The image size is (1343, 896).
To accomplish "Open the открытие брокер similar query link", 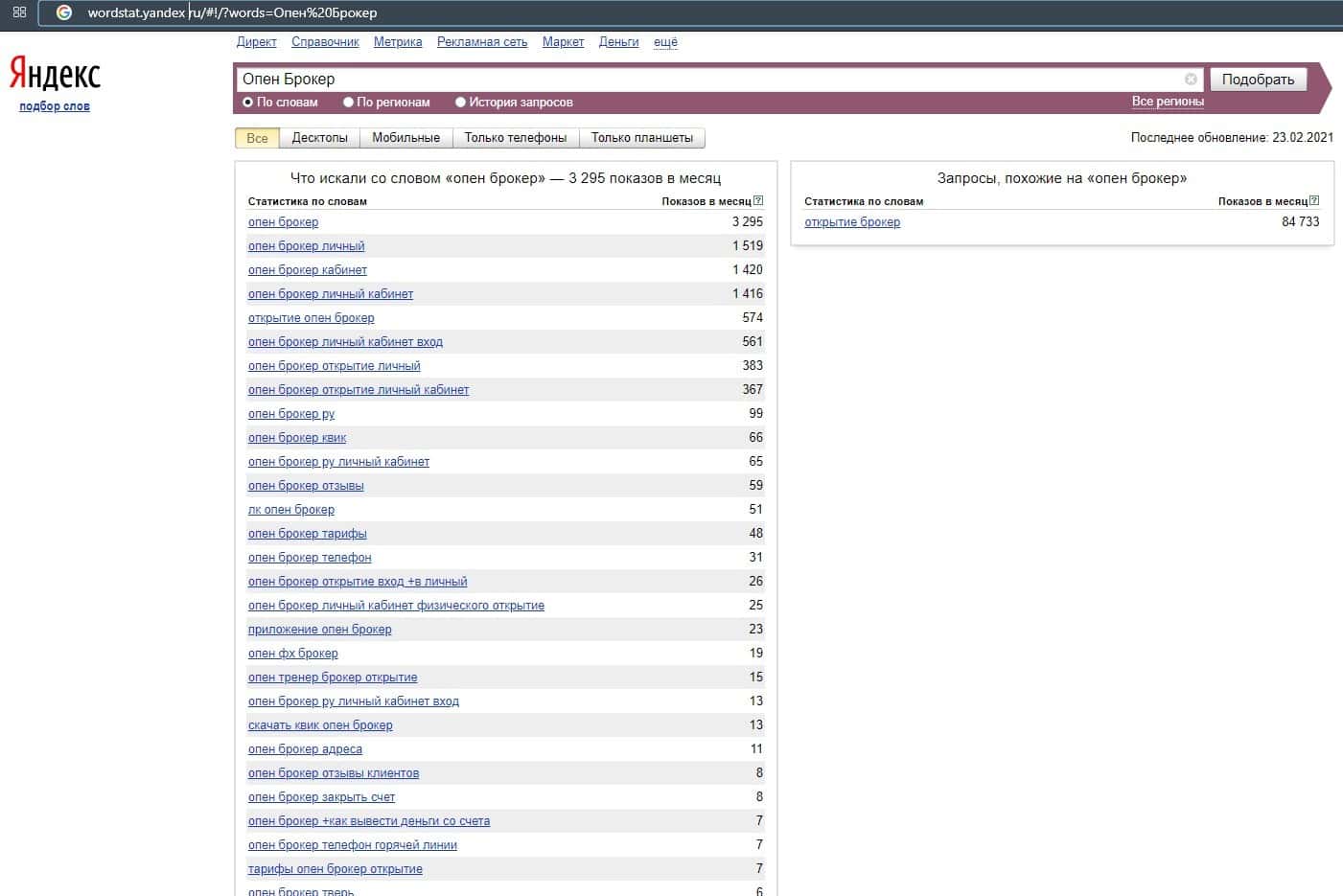I will pos(852,222).
